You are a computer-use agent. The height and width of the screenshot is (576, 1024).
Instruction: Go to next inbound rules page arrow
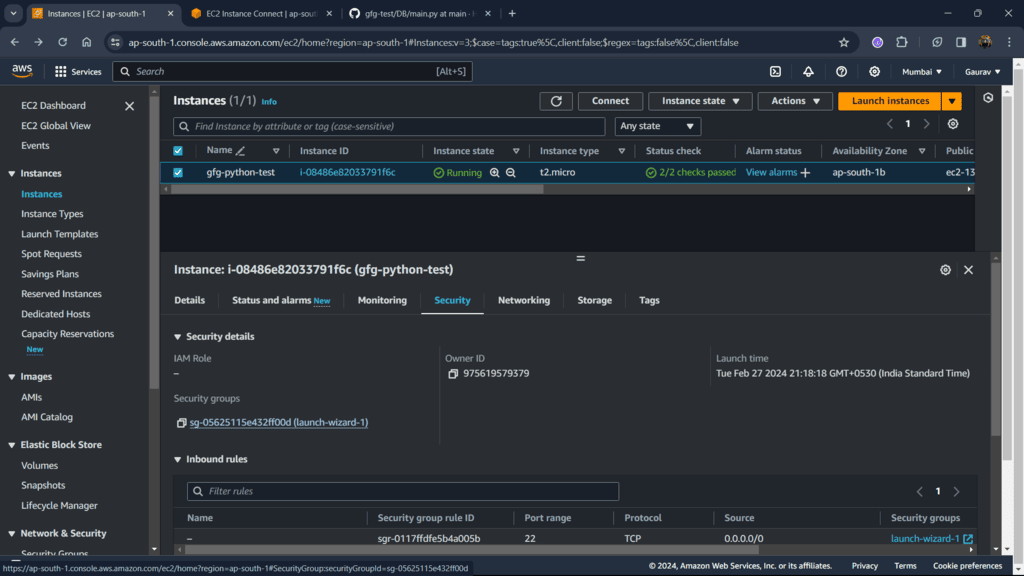[956, 491]
